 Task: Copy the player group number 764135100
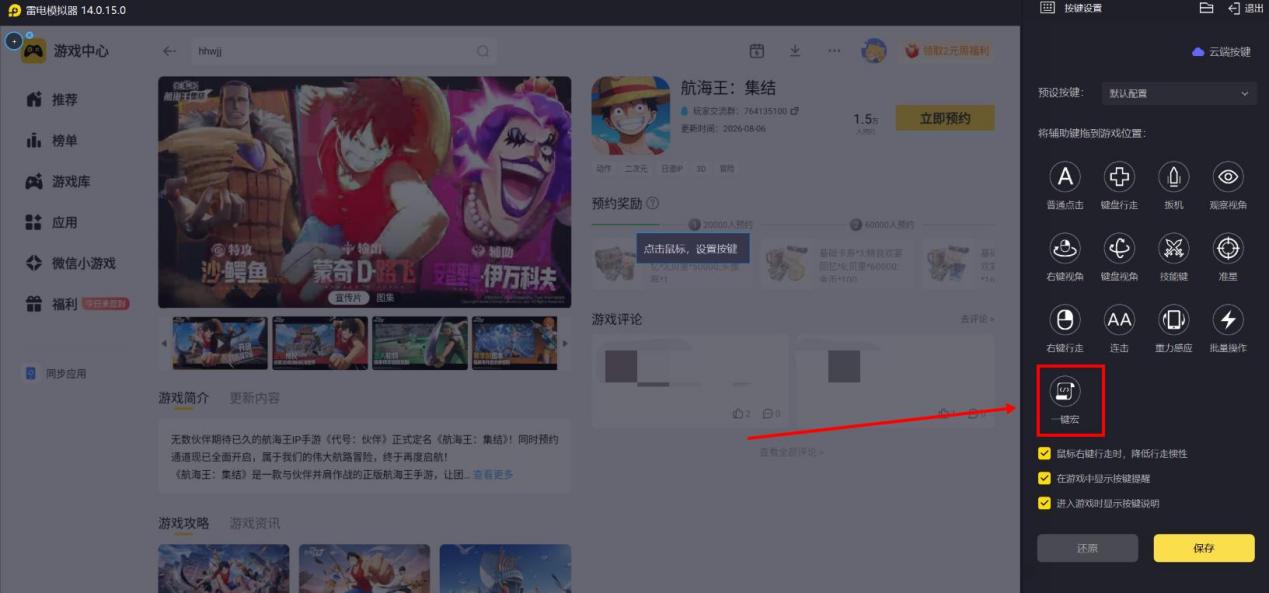795,111
